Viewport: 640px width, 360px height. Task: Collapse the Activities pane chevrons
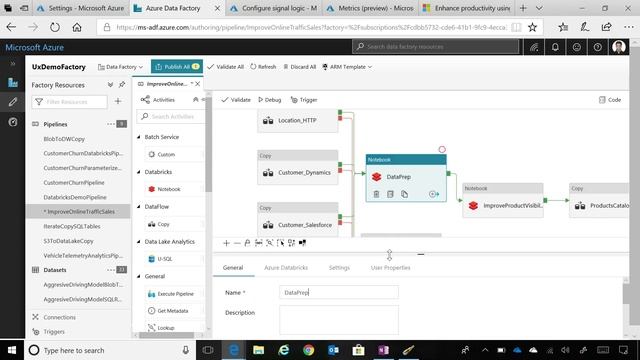coord(196,100)
